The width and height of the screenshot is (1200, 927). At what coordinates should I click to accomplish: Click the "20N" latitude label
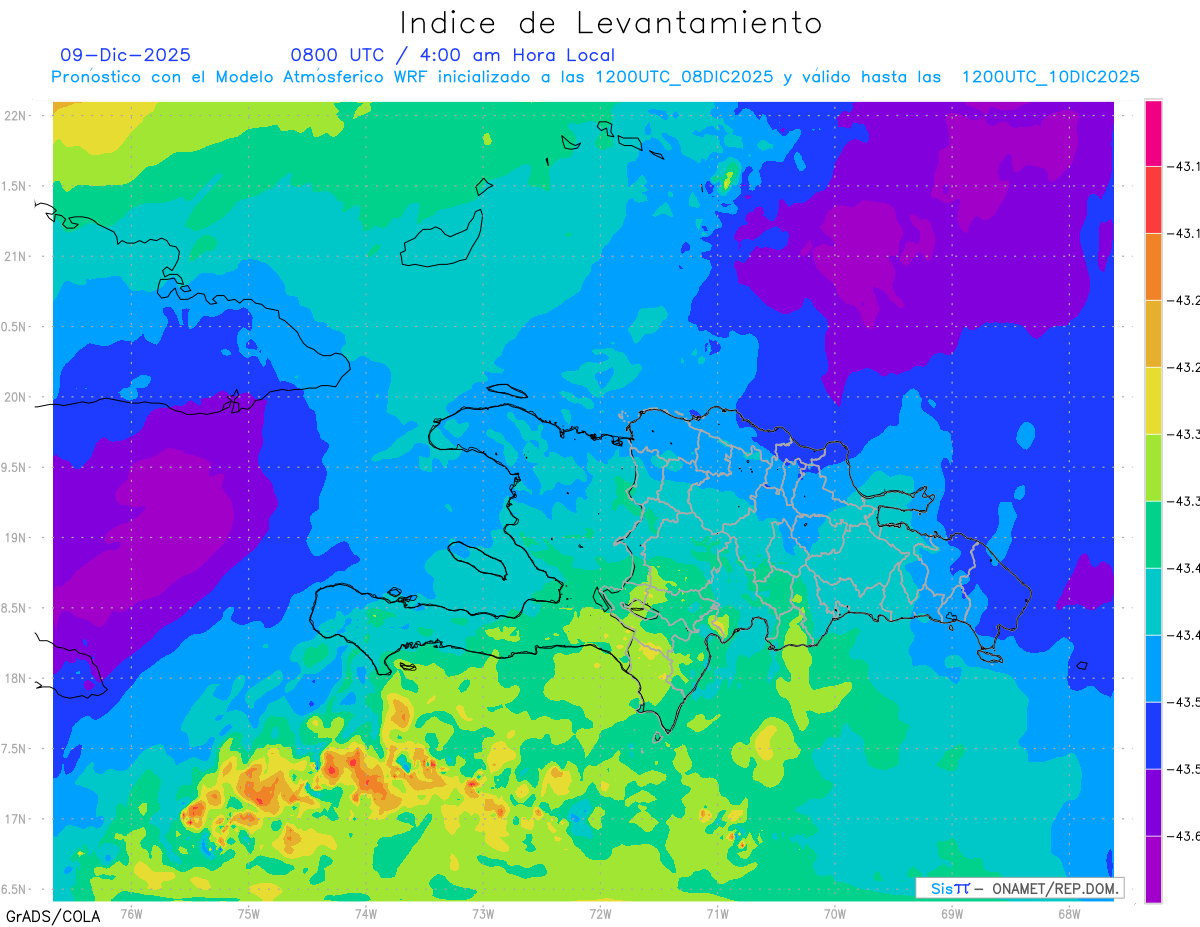coord(16,397)
